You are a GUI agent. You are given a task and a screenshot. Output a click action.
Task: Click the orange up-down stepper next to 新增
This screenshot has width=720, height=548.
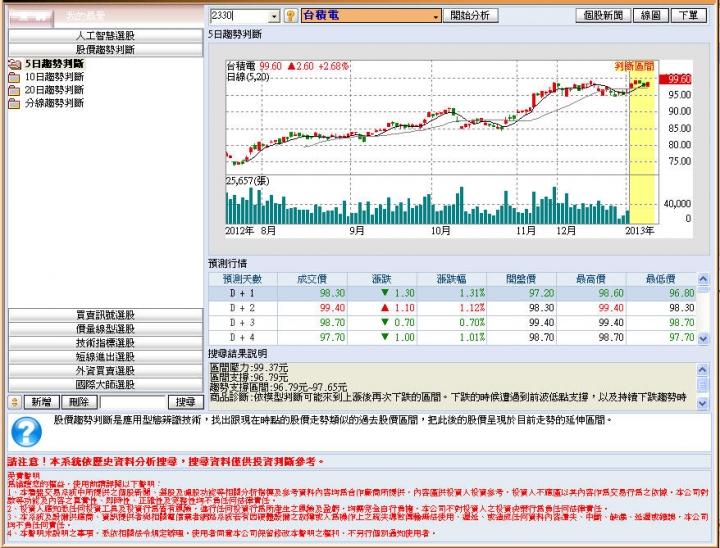click(x=15, y=402)
